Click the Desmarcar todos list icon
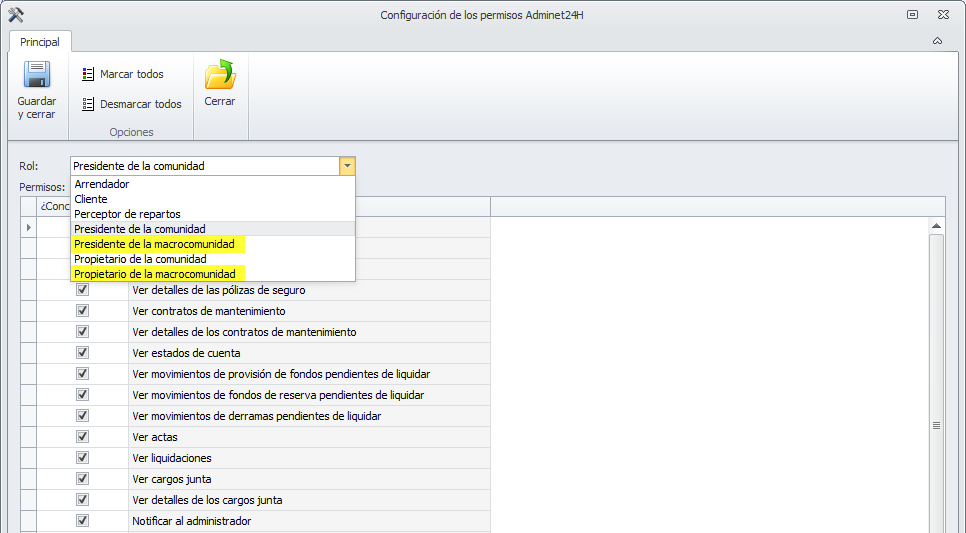966x533 pixels. click(88, 104)
